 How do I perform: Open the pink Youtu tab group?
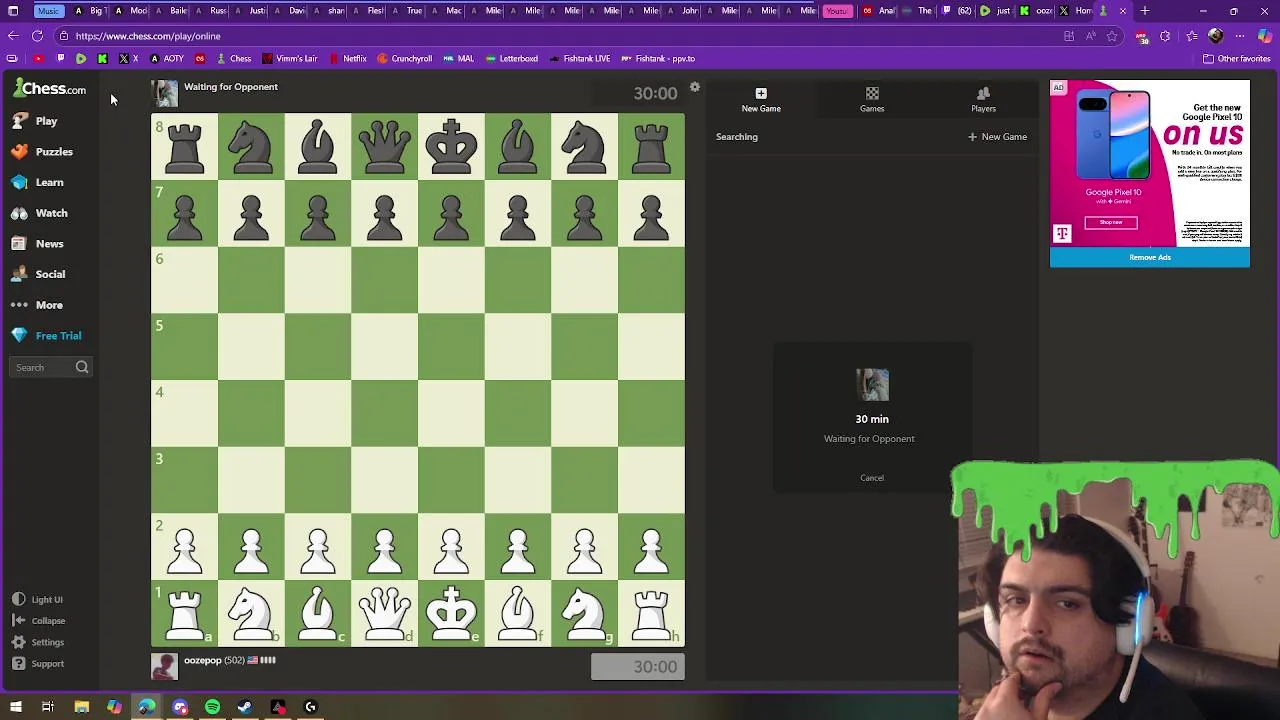pyautogui.click(x=837, y=11)
